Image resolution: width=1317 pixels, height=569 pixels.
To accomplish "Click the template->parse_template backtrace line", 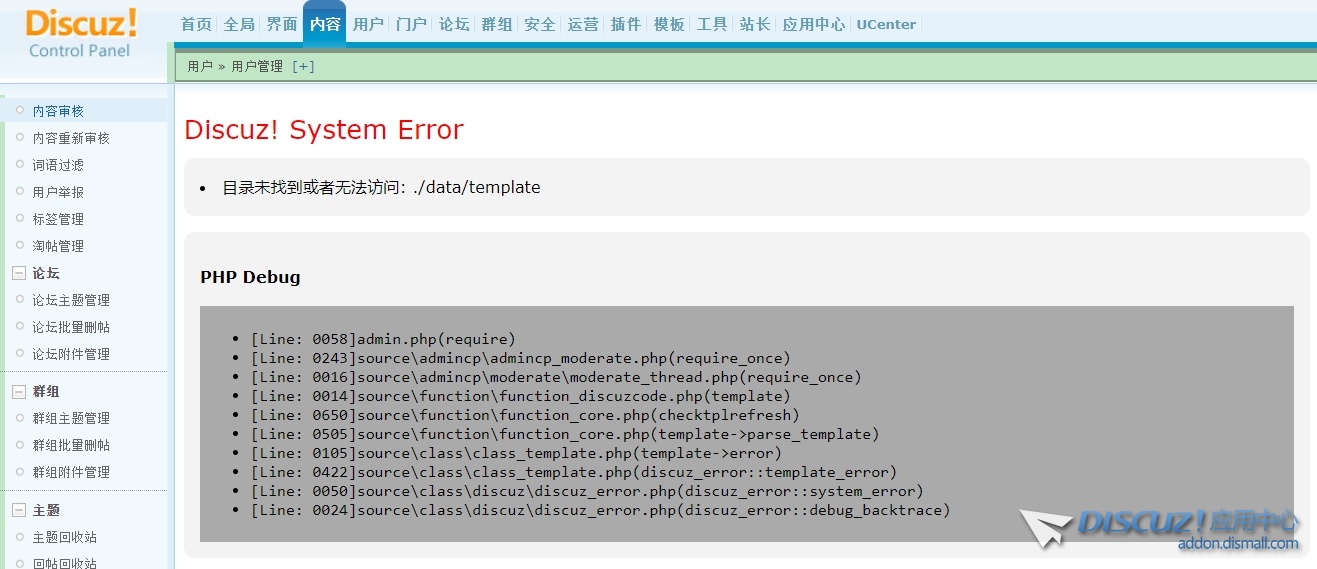I will coord(565,434).
